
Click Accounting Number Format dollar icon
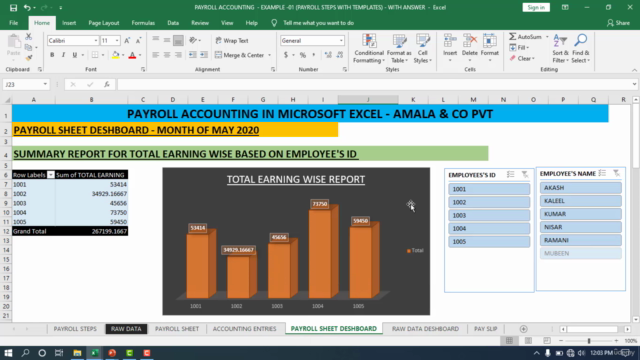286,55
